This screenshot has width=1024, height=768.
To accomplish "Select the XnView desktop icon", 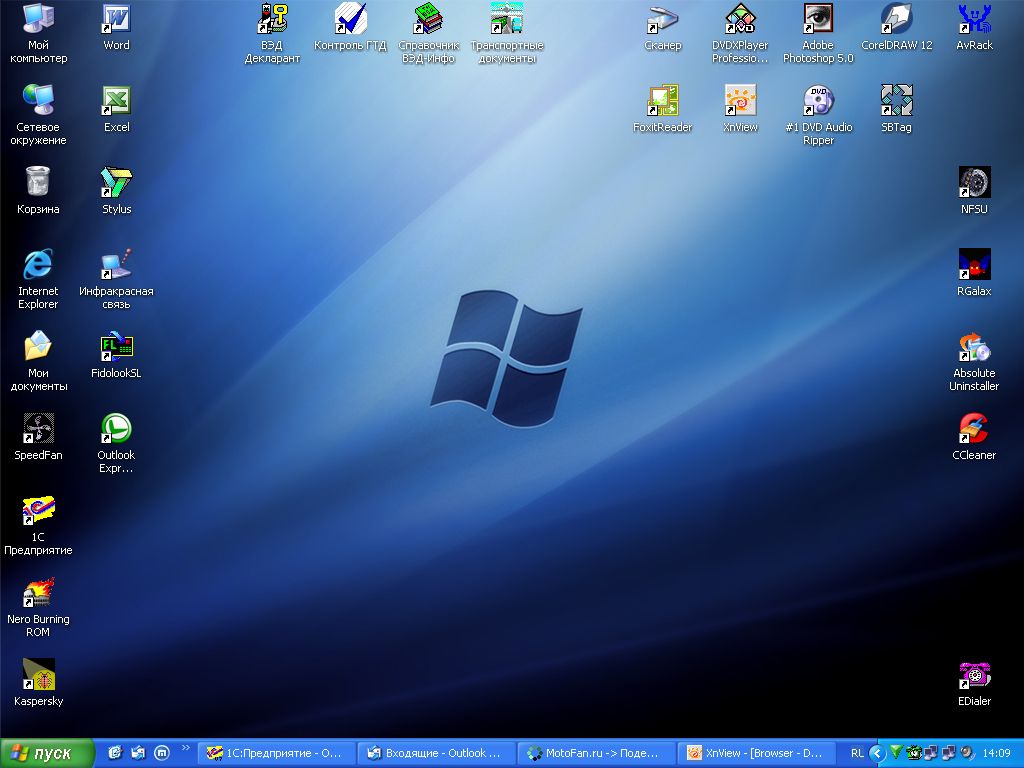I will [x=740, y=109].
